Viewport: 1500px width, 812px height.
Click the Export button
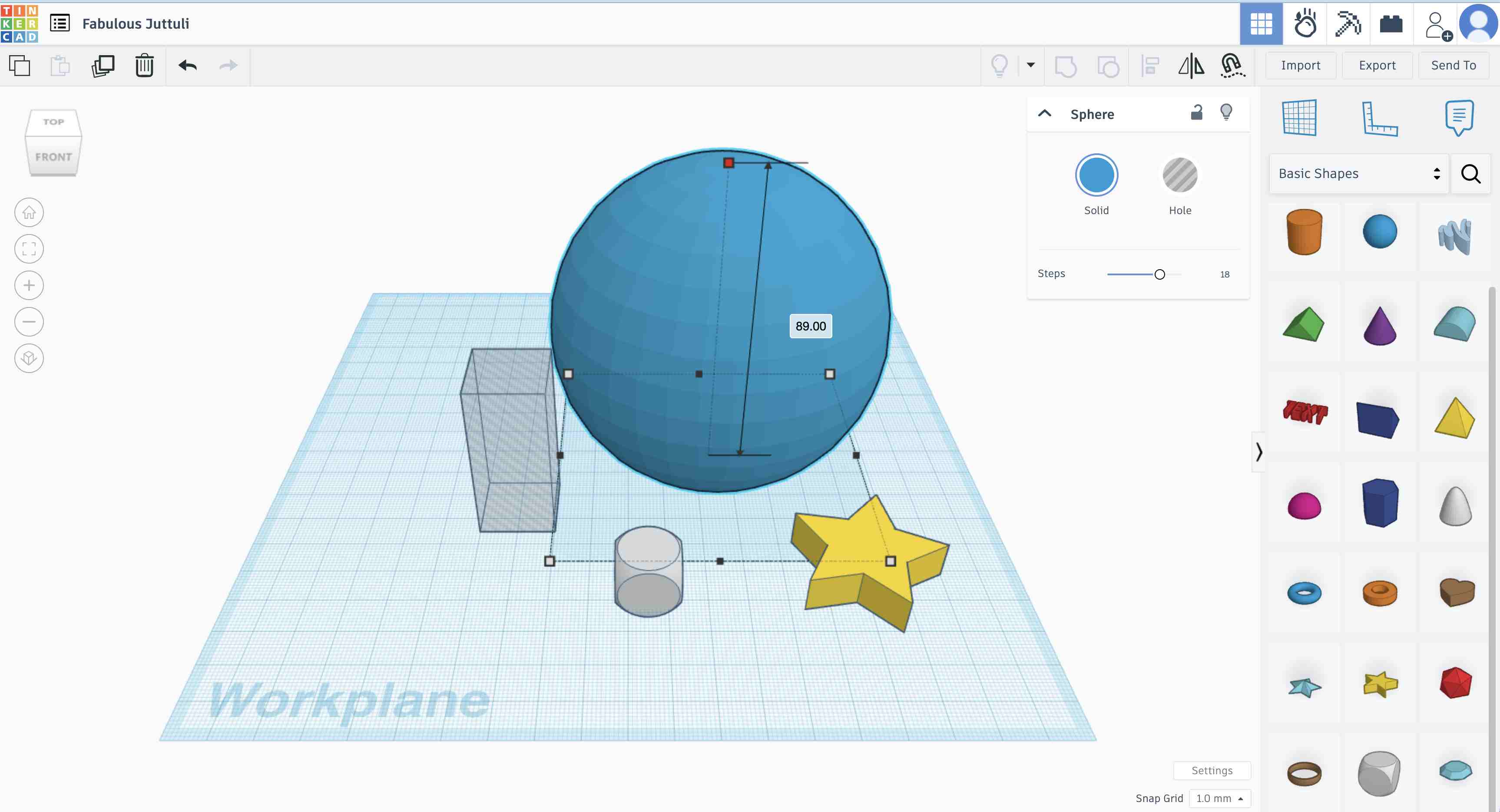point(1377,65)
